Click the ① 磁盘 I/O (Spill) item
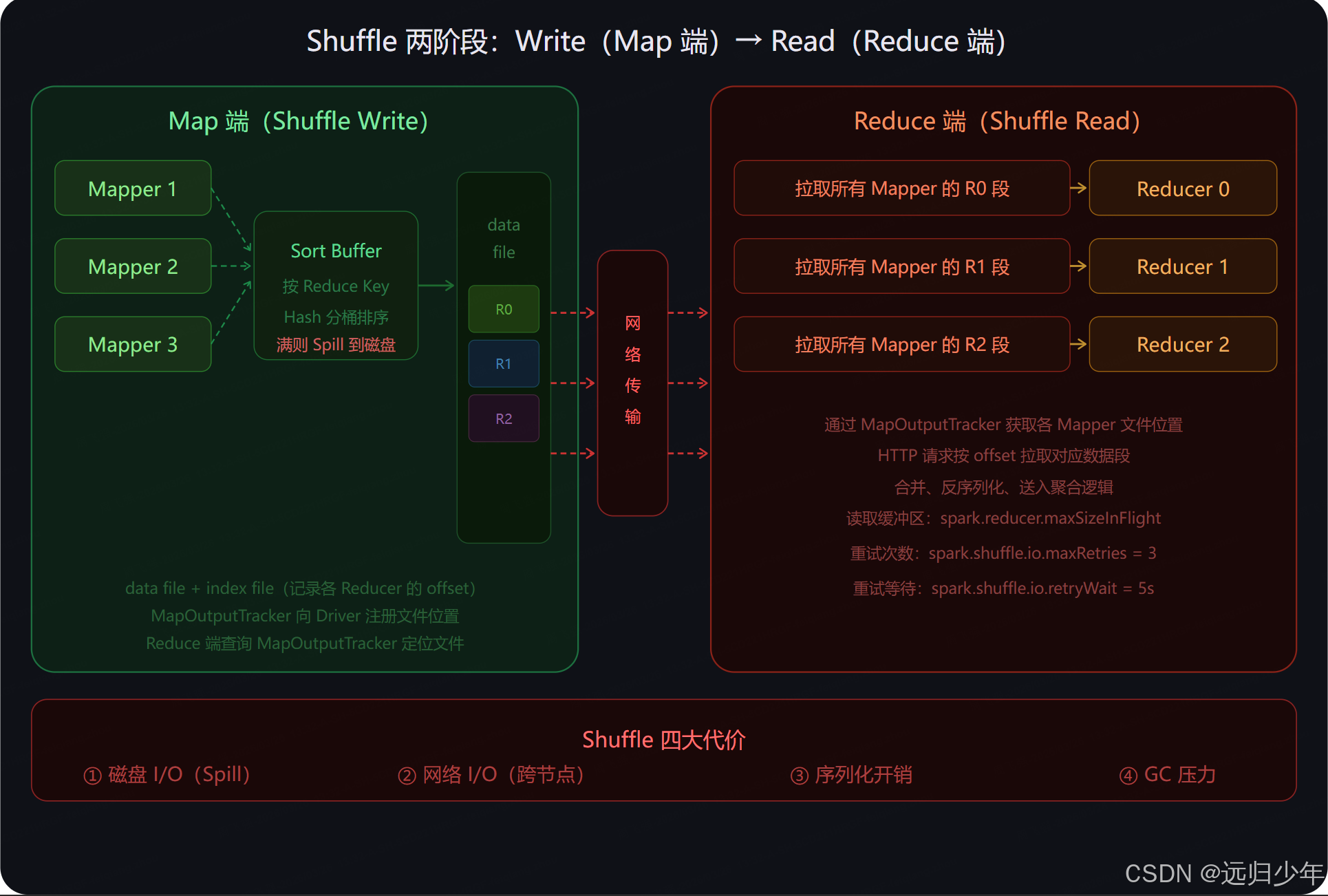1328x896 pixels. click(167, 775)
